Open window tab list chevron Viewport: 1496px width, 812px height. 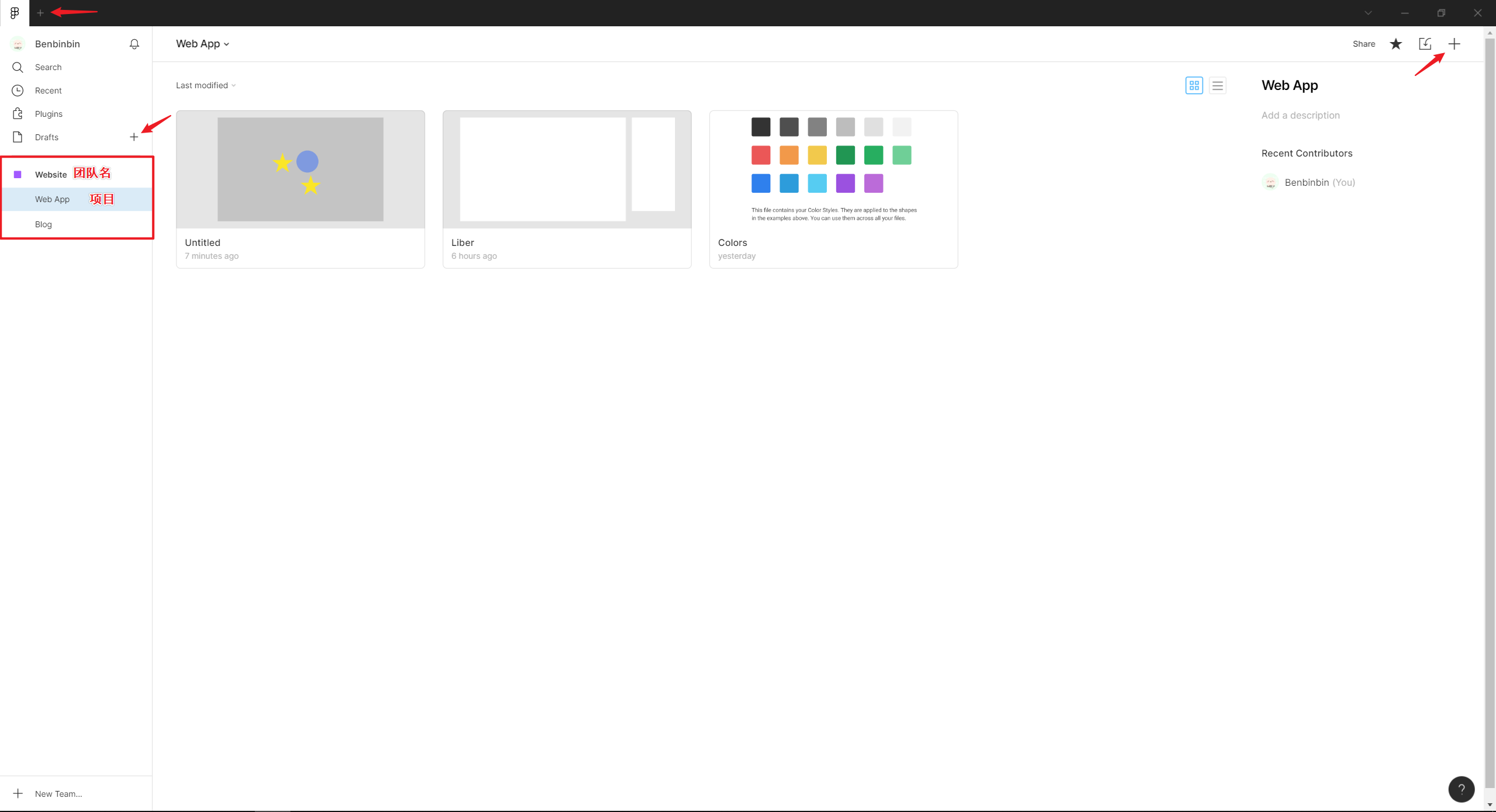(x=1368, y=13)
